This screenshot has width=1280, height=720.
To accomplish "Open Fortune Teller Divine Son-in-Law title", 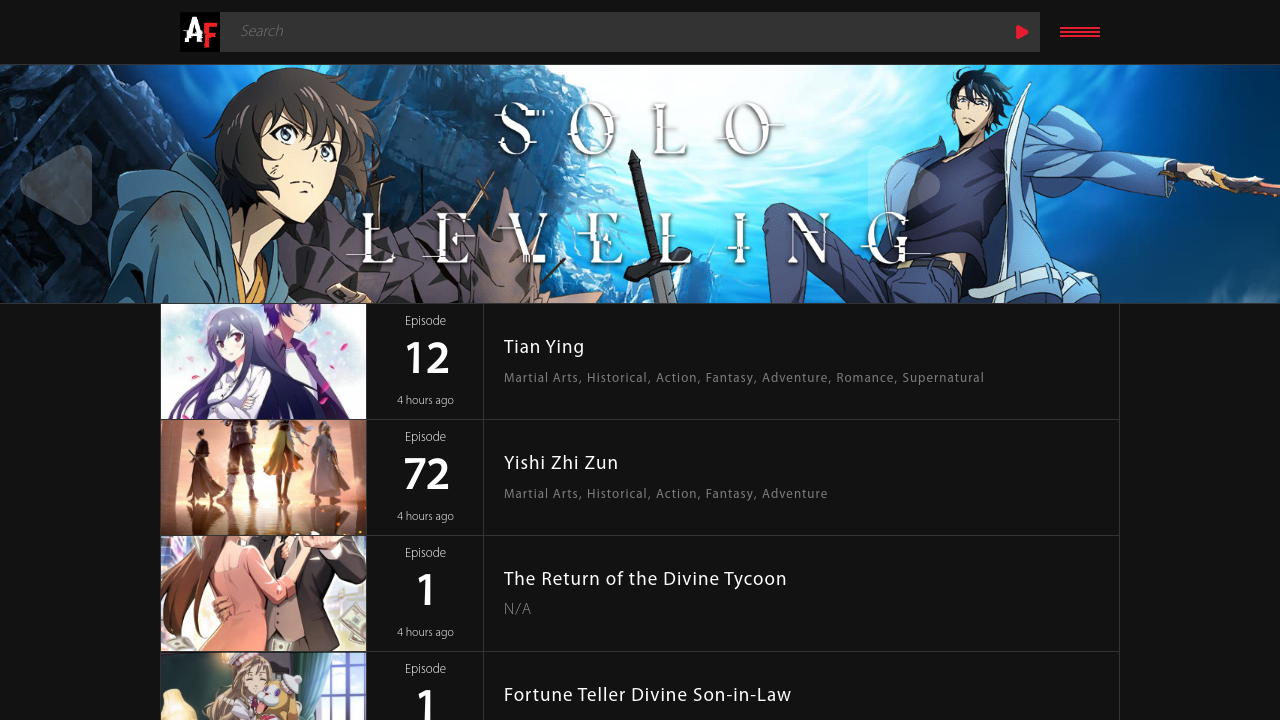I will [647, 695].
